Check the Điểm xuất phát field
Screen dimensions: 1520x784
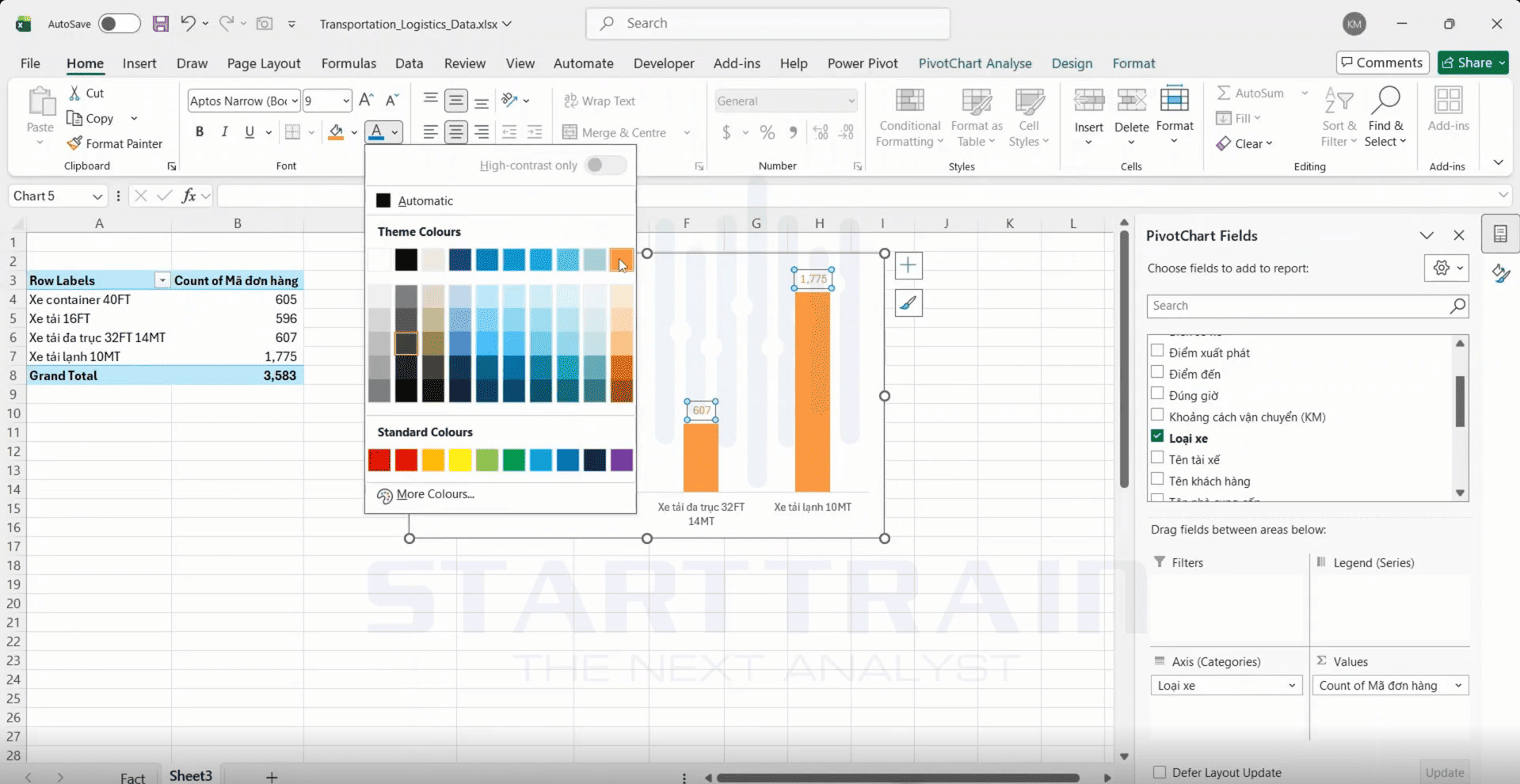(1157, 351)
